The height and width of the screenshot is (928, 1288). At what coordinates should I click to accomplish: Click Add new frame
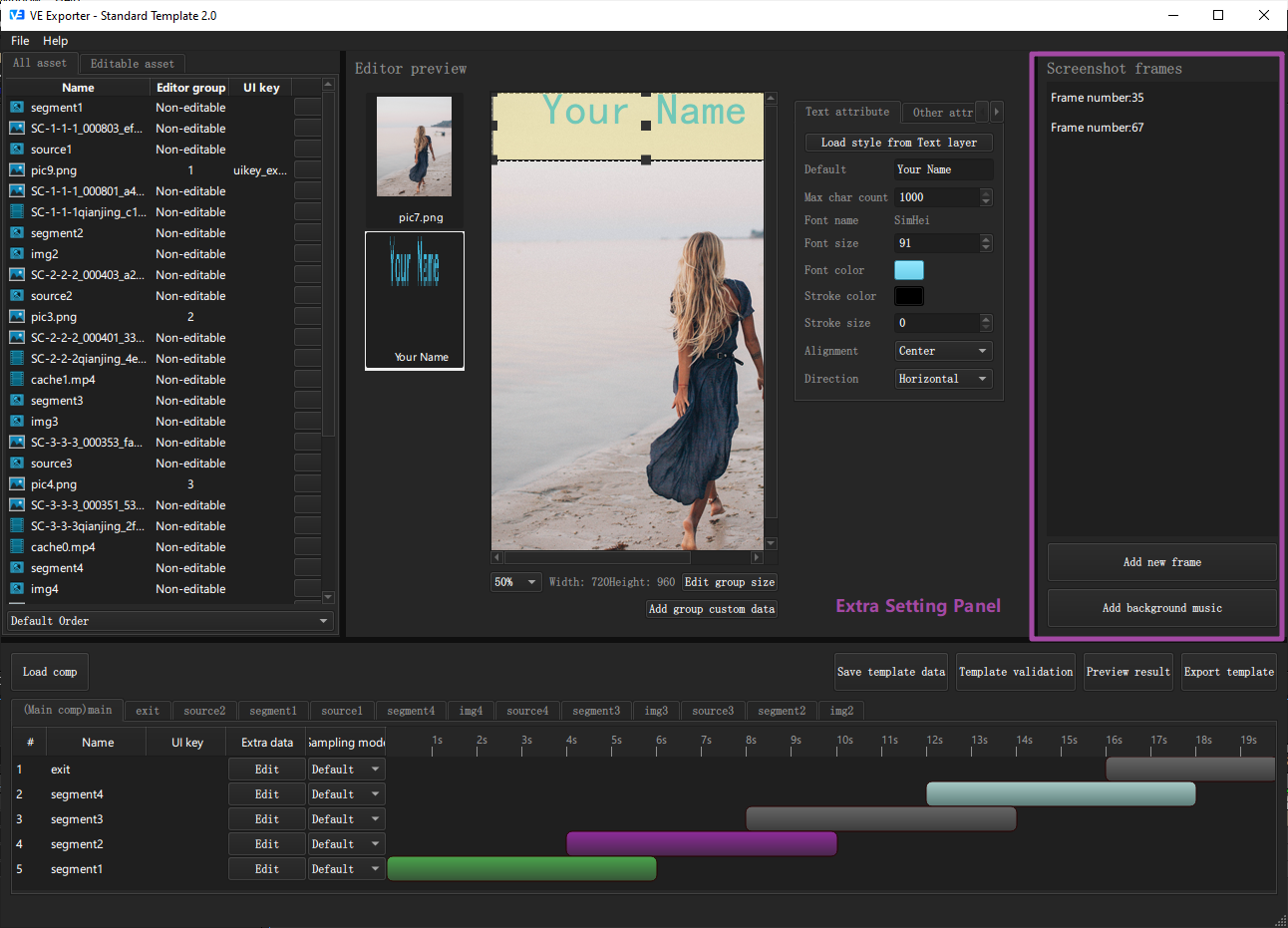1162,562
